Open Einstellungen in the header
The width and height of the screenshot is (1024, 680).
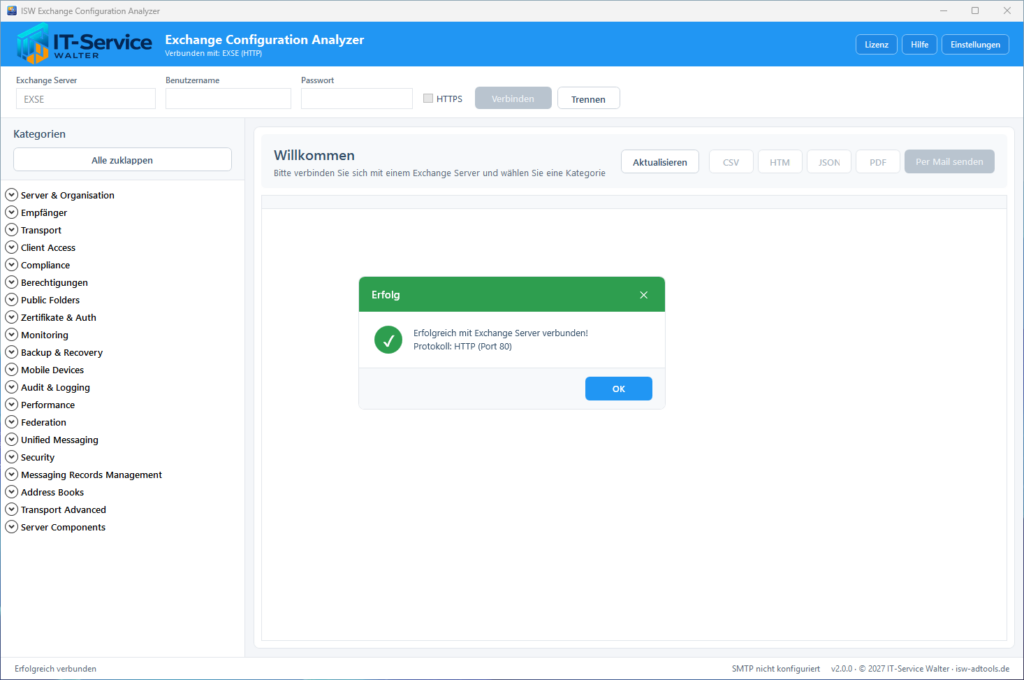975,44
